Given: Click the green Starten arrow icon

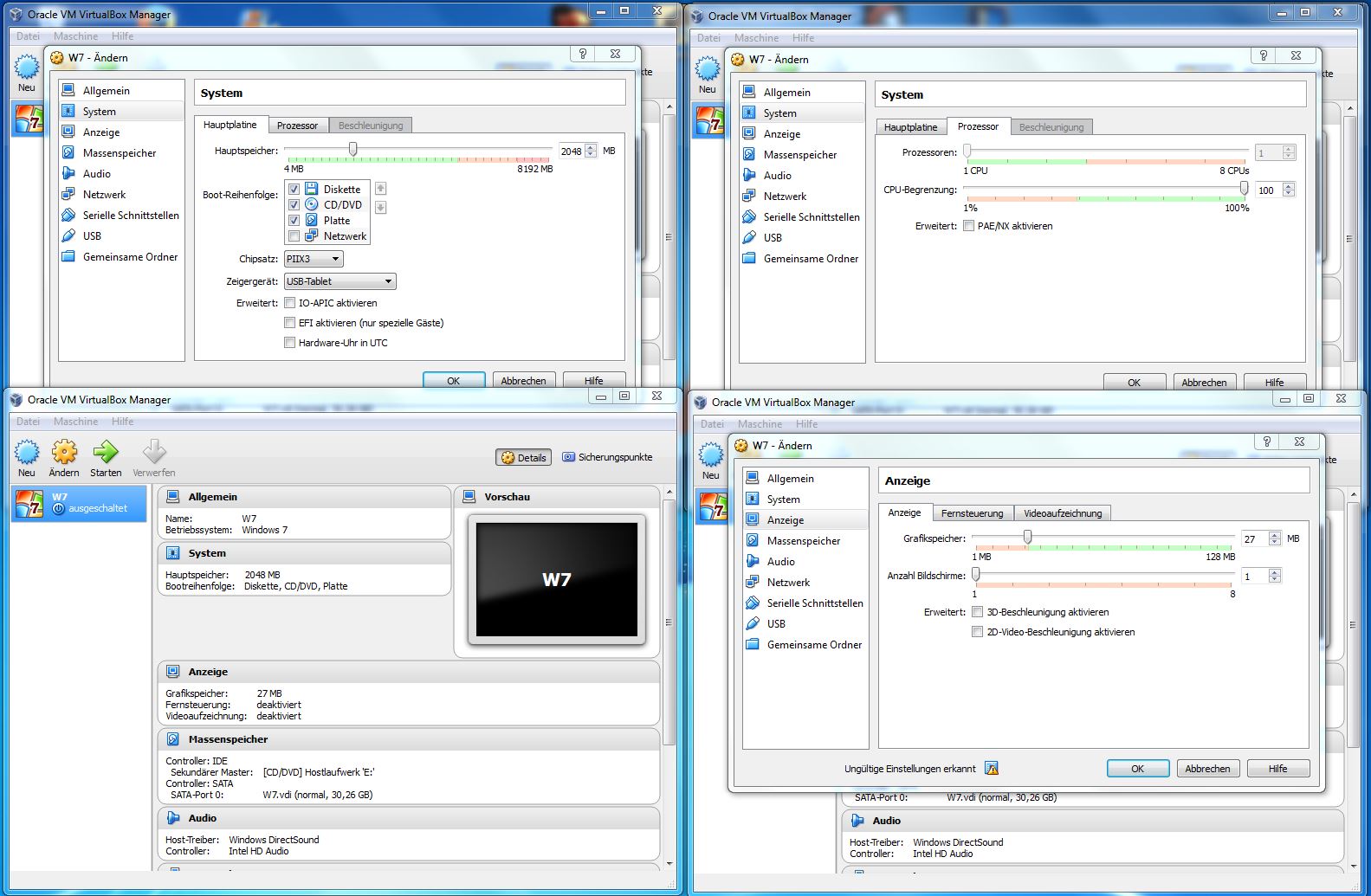Looking at the screenshot, I should click(106, 452).
